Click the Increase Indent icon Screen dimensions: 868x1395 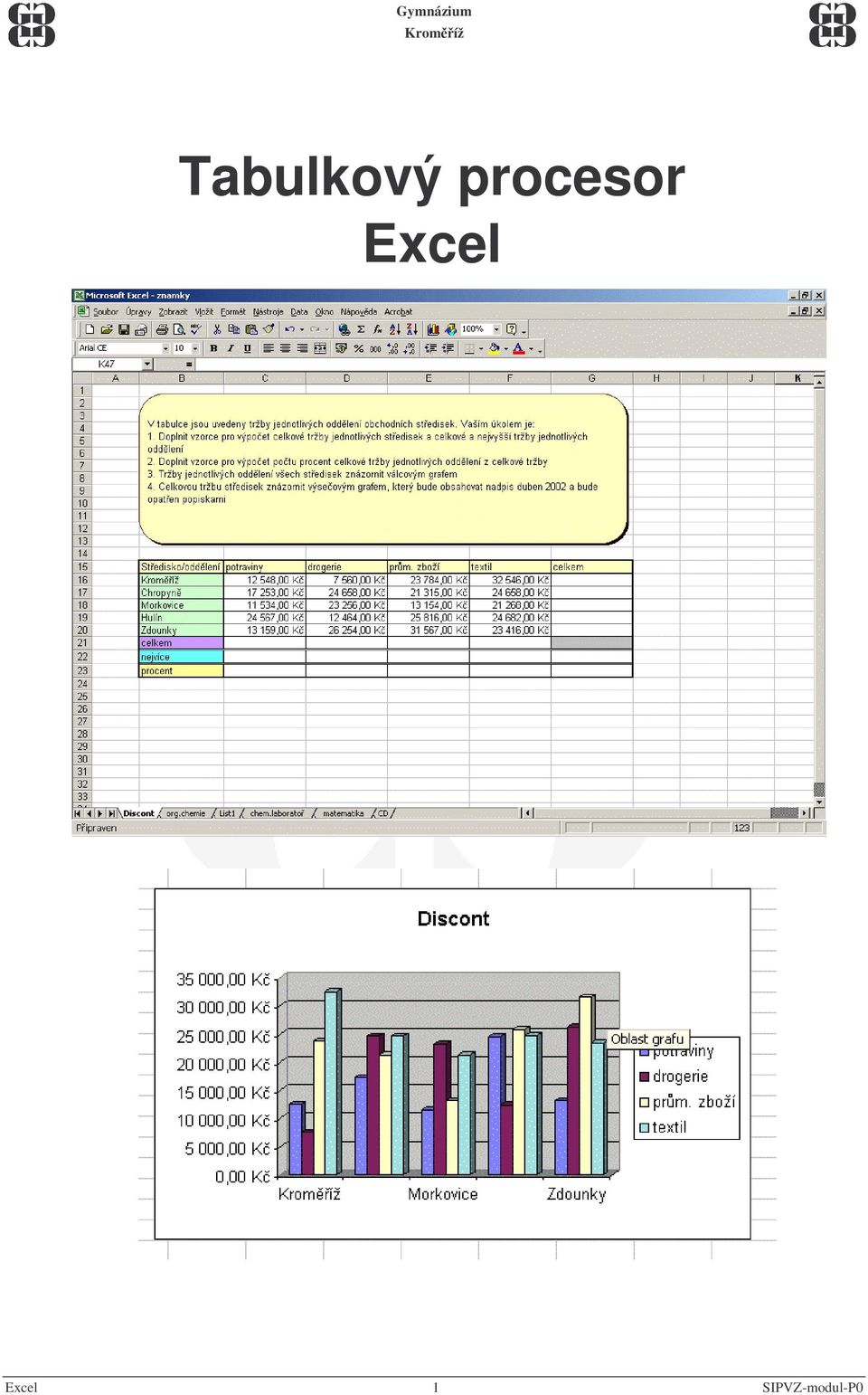[448, 348]
